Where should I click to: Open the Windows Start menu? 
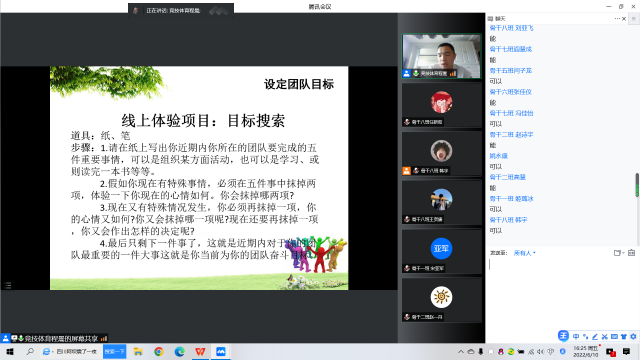[10, 351]
